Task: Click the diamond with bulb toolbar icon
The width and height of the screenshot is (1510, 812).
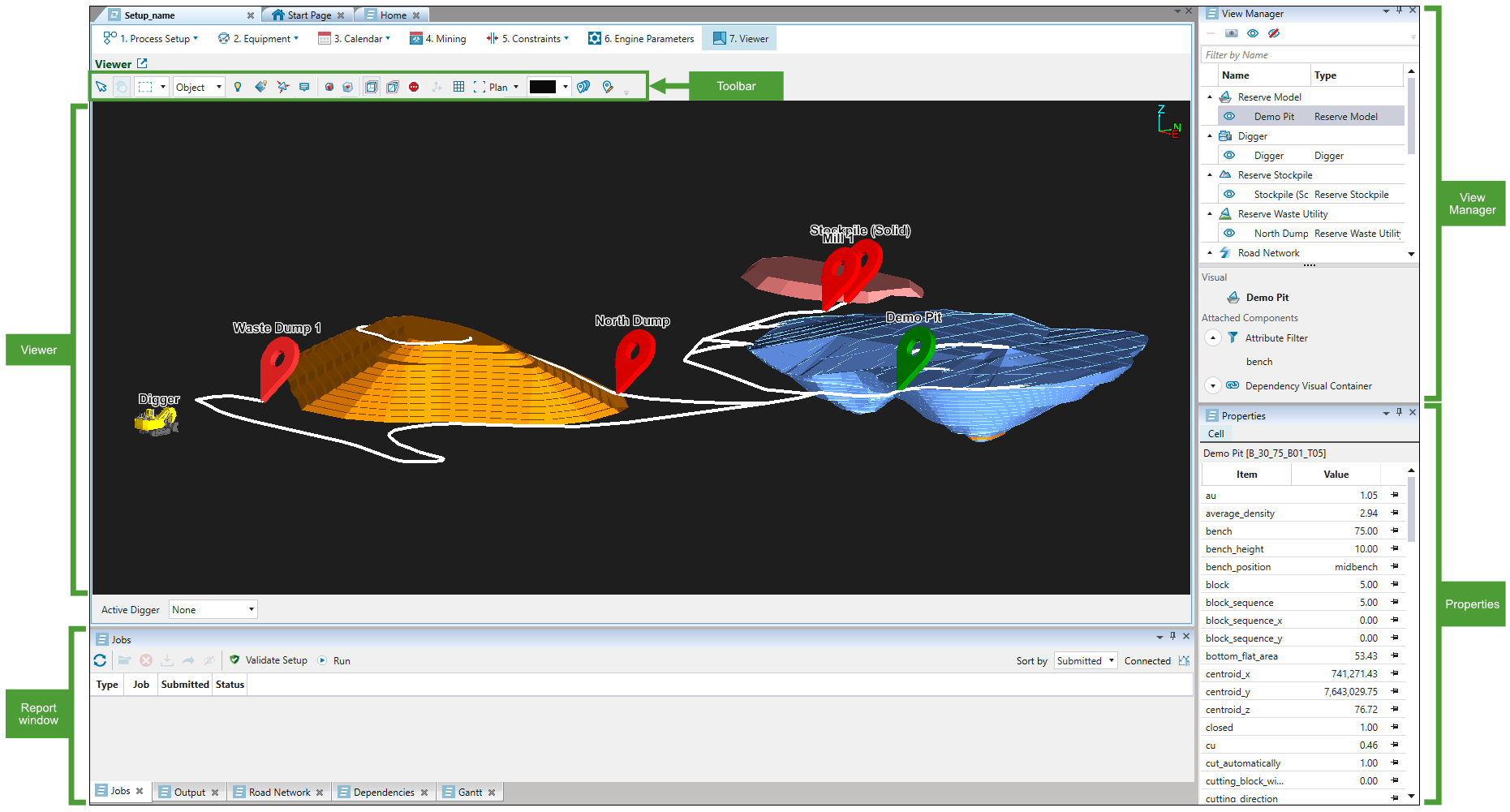Action: (260, 87)
